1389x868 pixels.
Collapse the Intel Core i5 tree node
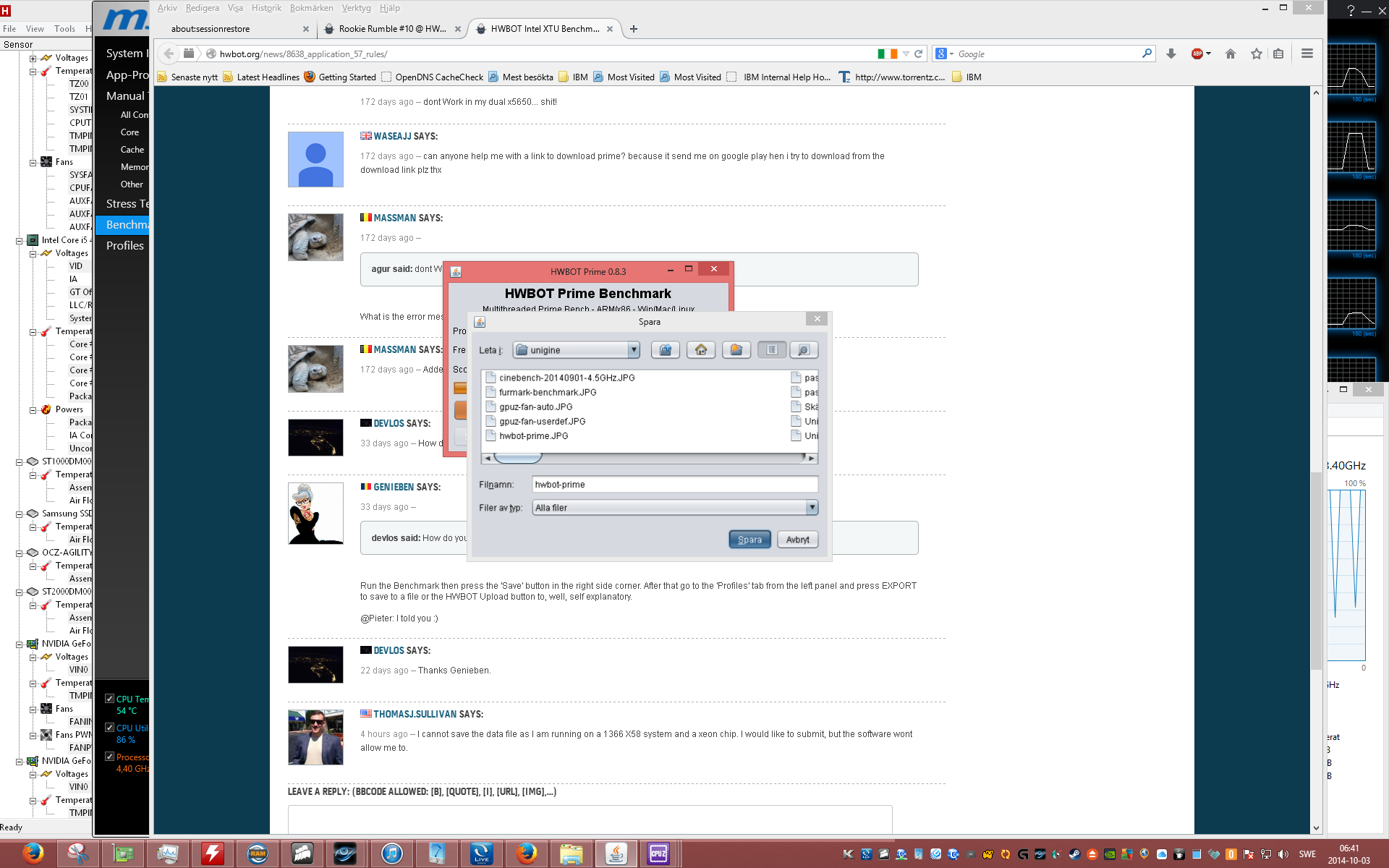point(20,240)
